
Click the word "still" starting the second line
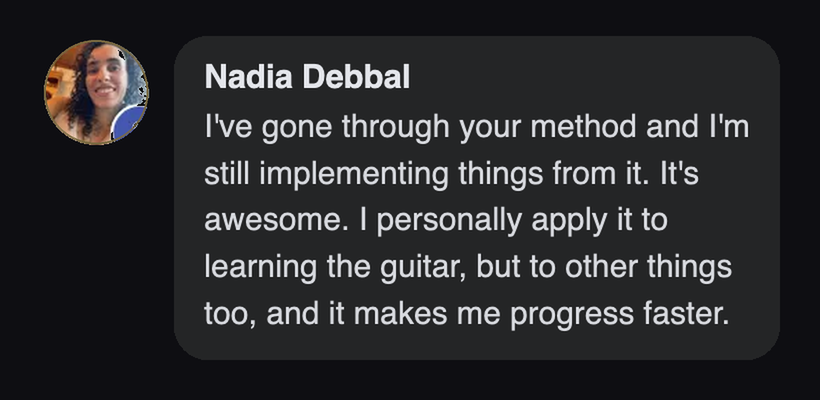pos(226,174)
